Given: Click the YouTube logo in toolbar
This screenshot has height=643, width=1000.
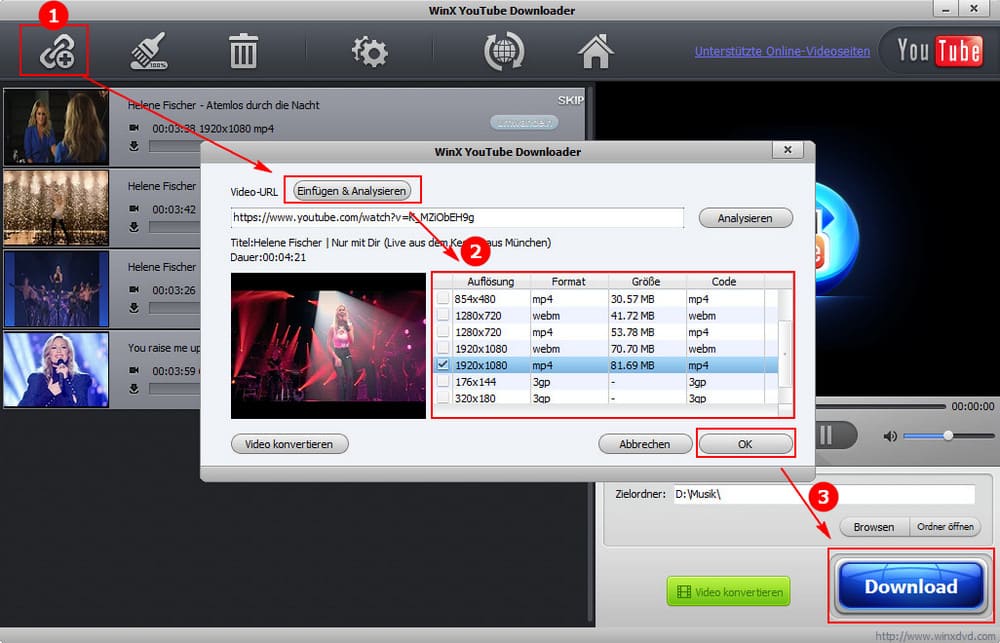Looking at the screenshot, I should (939, 50).
